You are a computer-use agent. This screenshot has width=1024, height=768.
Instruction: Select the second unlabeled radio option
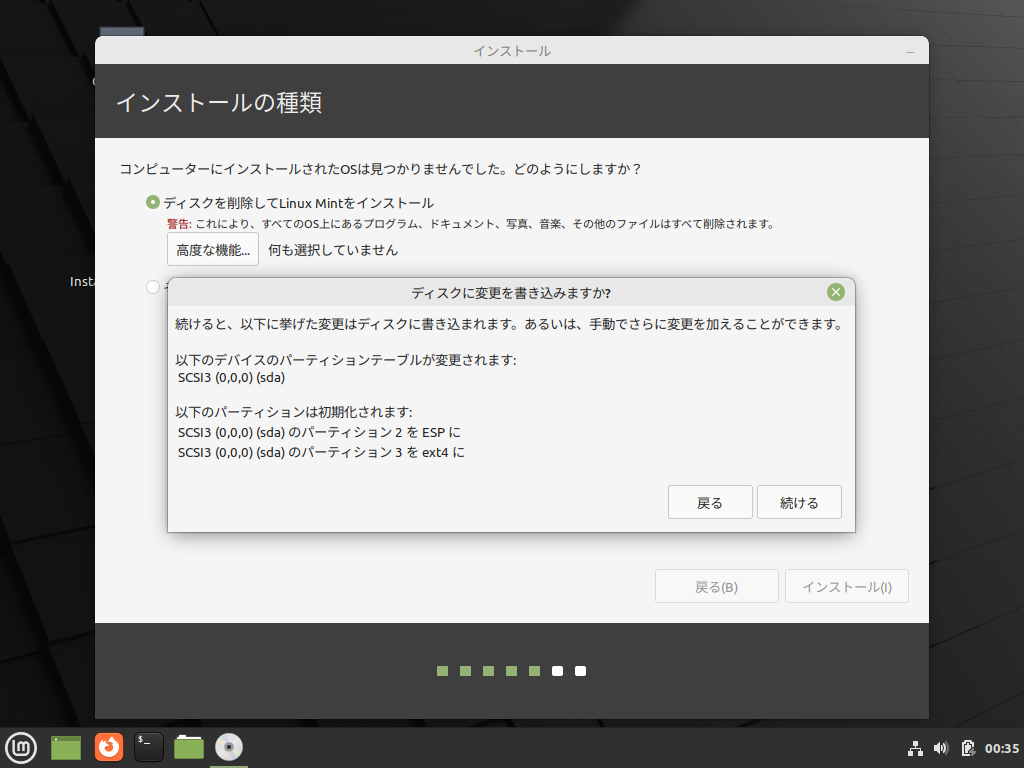coord(153,287)
